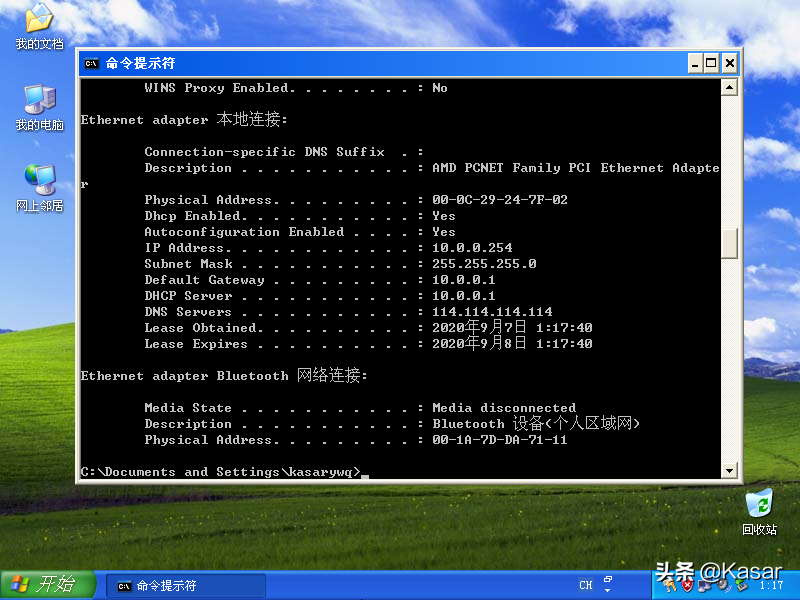Click the WINS Proxy Enabled line

[x=296, y=88]
